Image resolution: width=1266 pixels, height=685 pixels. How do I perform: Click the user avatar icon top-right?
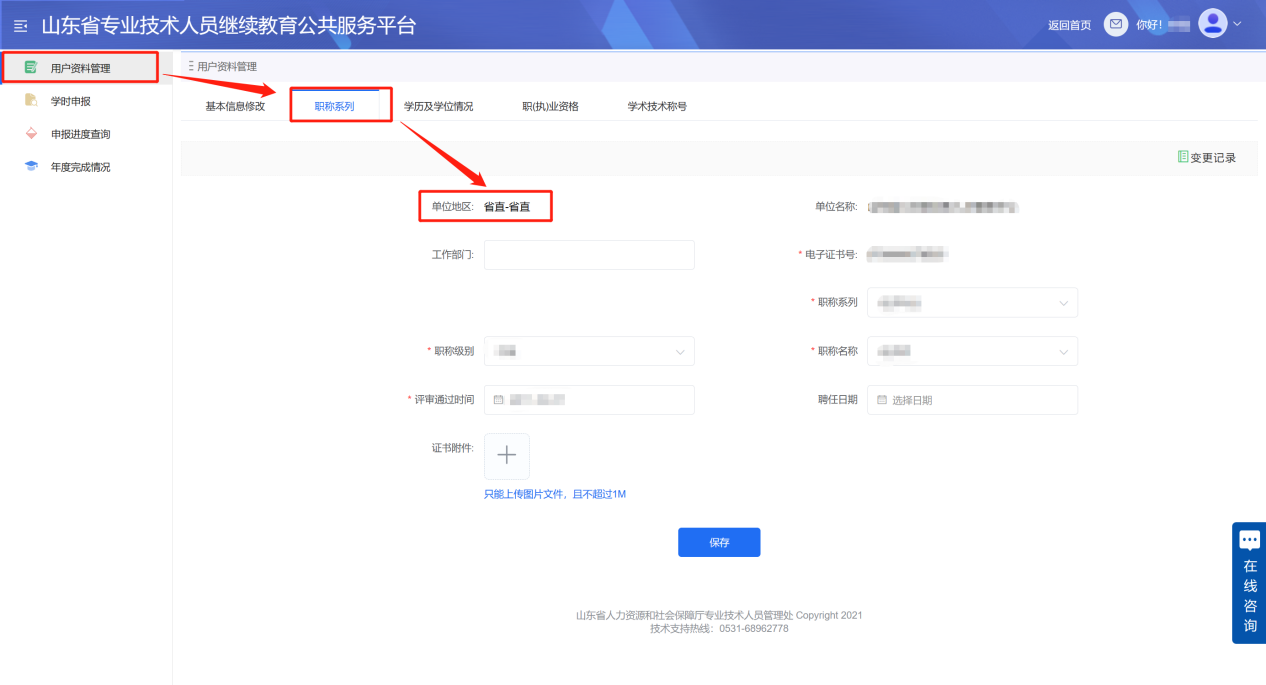tap(1212, 22)
